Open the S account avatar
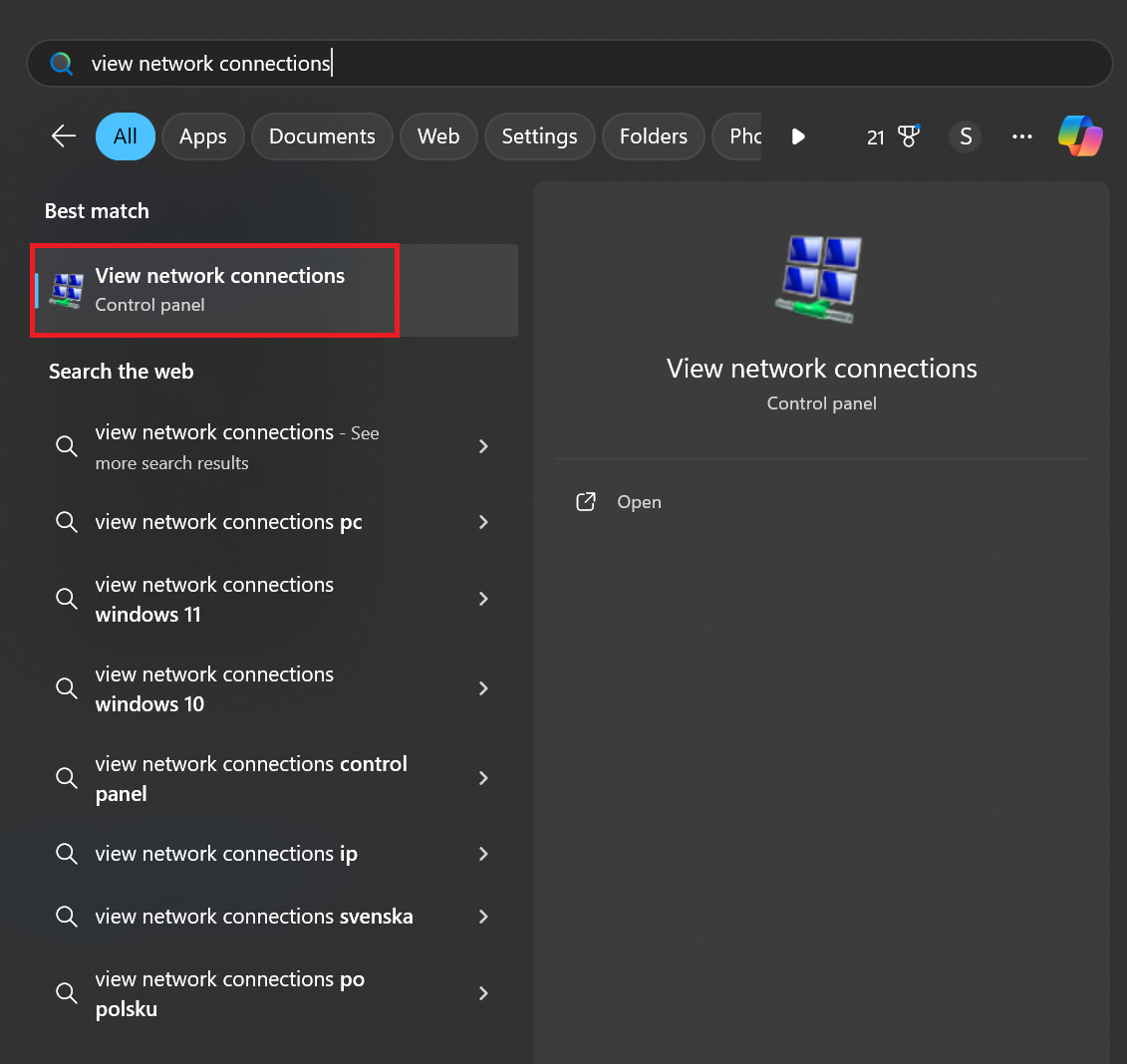This screenshot has height=1064, width=1127. [965, 136]
